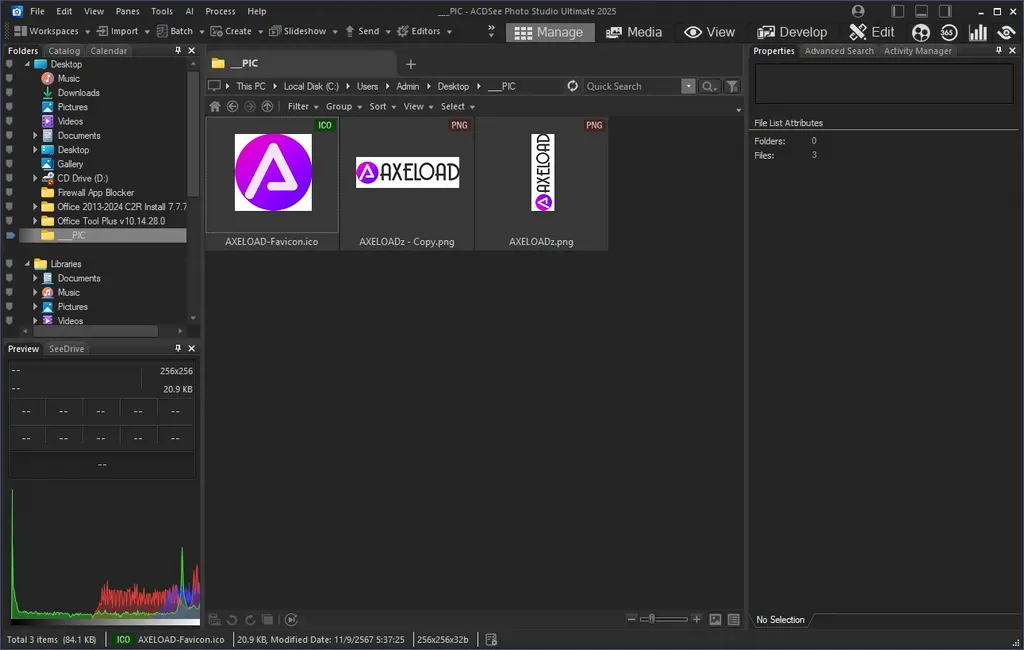Expand the CD Drive (D:) node
The height and width of the screenshot is (650, 1024).
click(35, 178)
